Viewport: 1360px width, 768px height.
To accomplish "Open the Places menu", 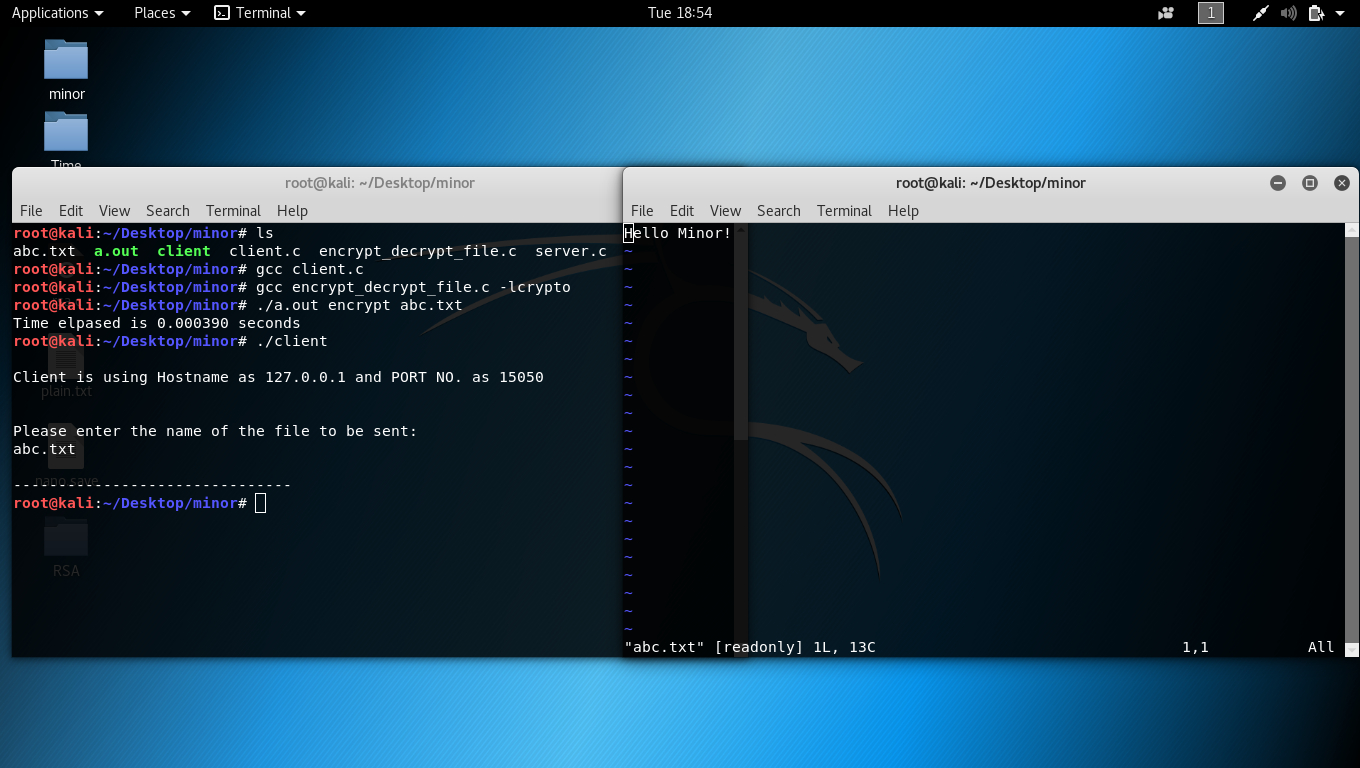I will [162, 13].
